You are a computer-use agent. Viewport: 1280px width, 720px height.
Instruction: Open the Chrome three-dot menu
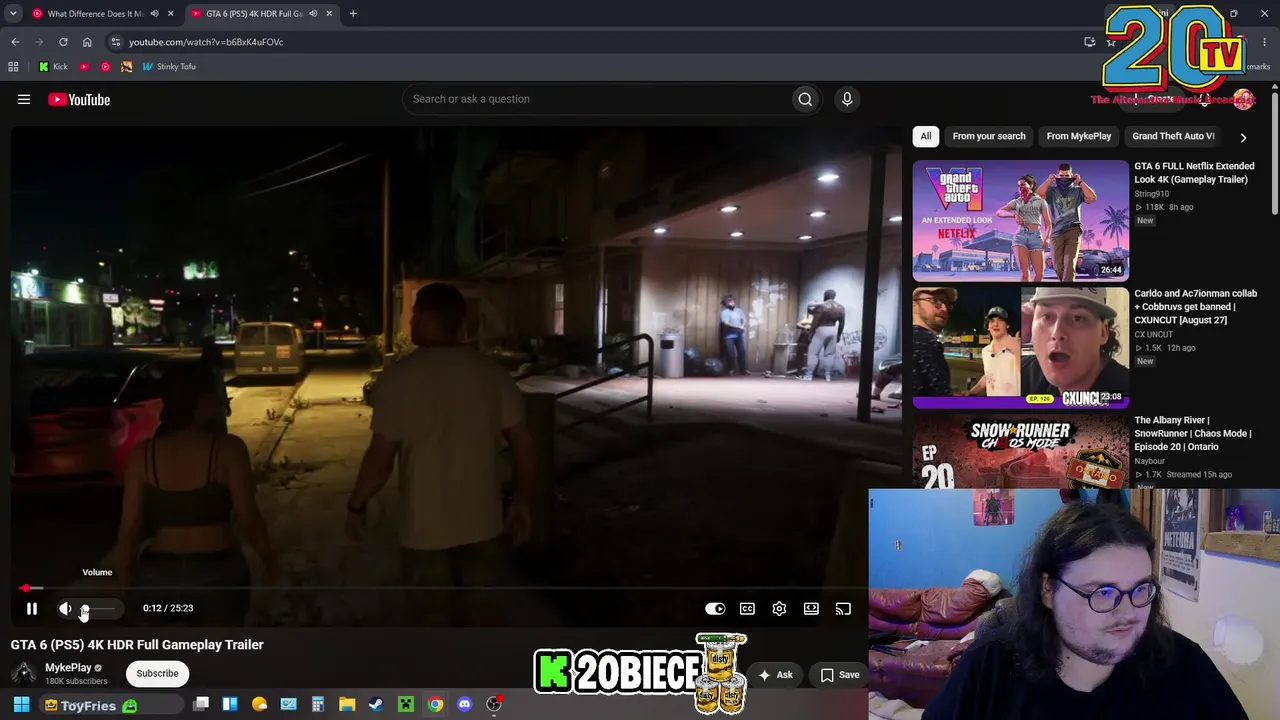click(x=1264, y=42)
